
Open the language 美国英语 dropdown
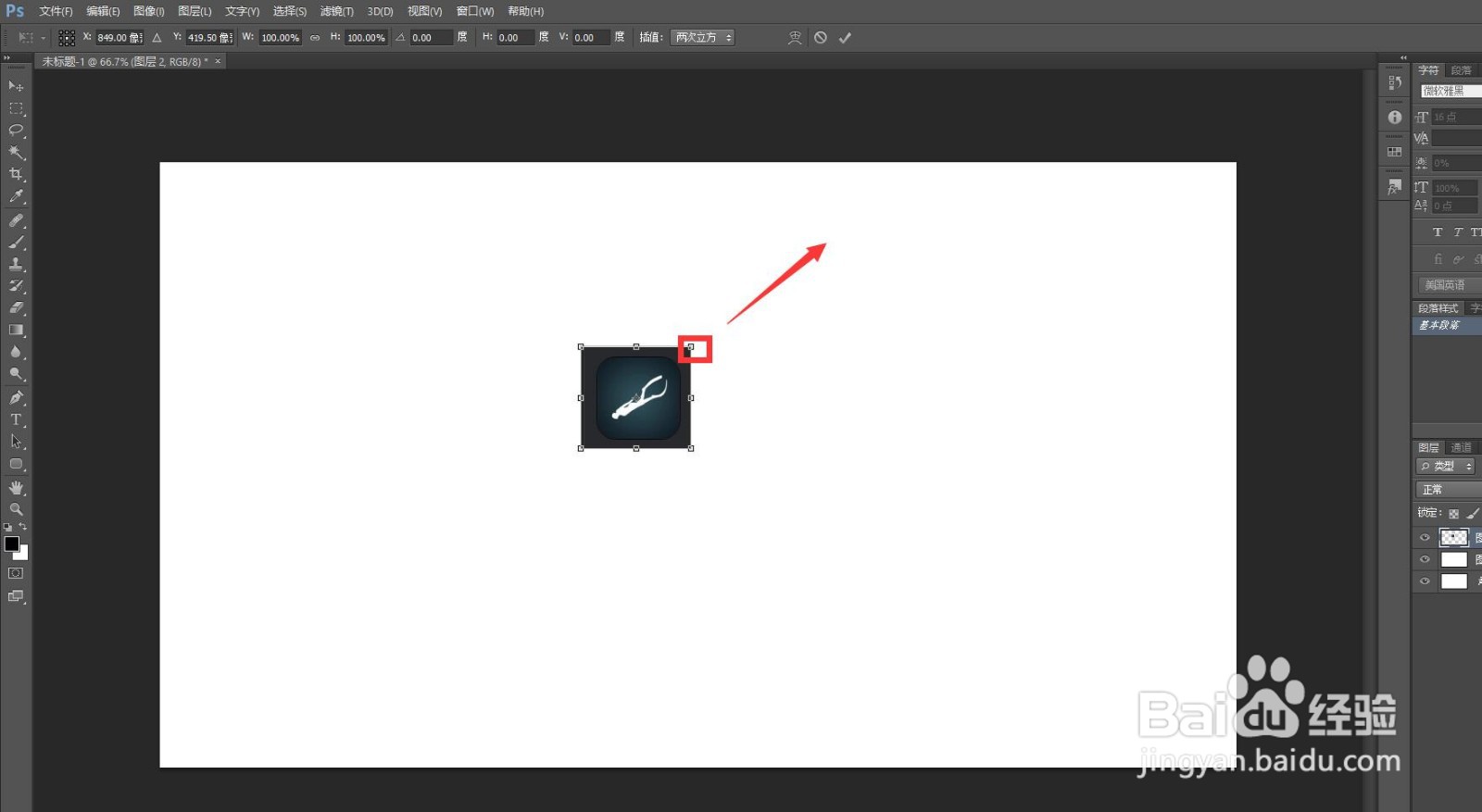point(1450,285)
